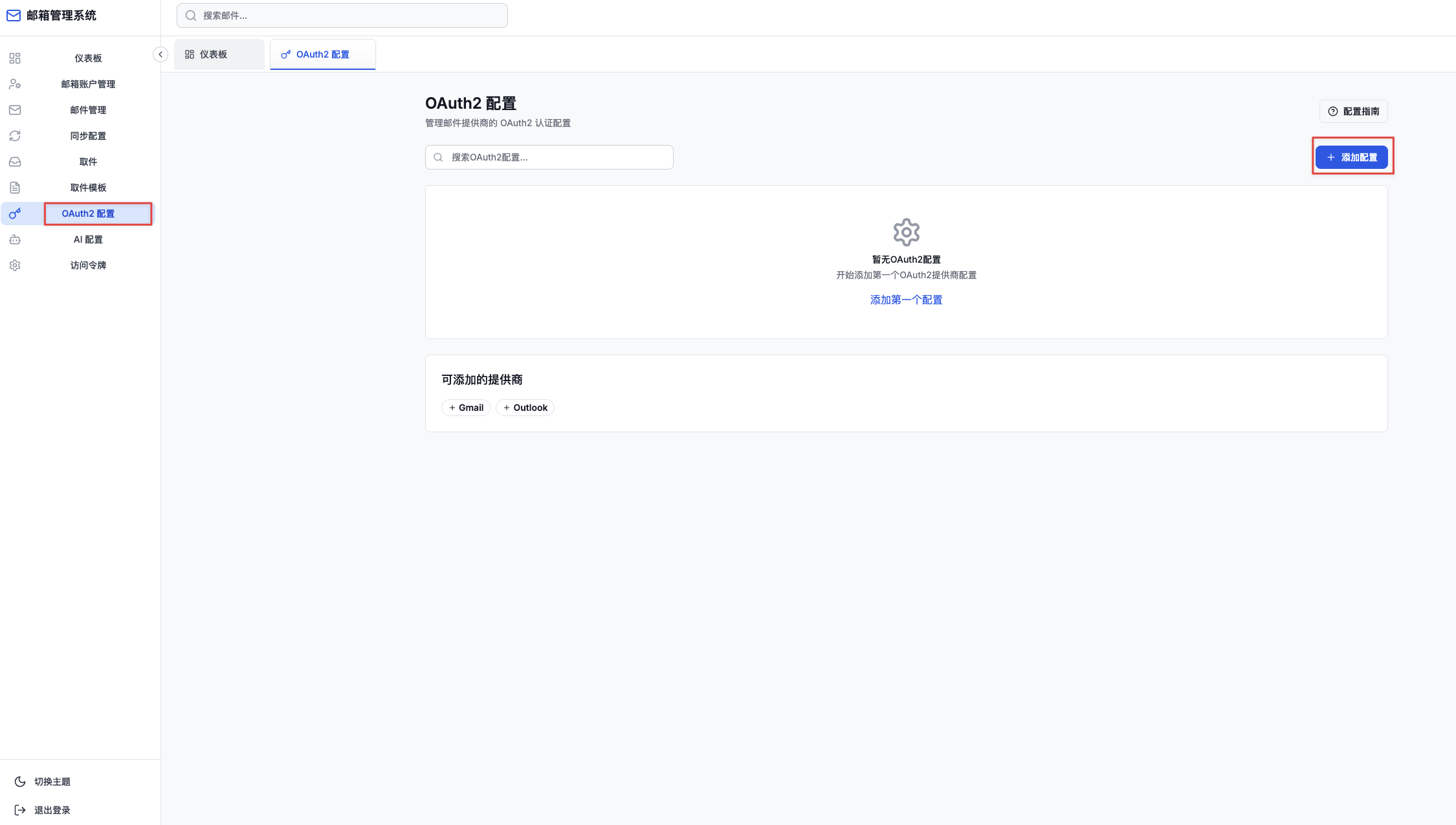
Task: Collapse the sidebar with the chevron button
Action: click(x=160, y=54)
